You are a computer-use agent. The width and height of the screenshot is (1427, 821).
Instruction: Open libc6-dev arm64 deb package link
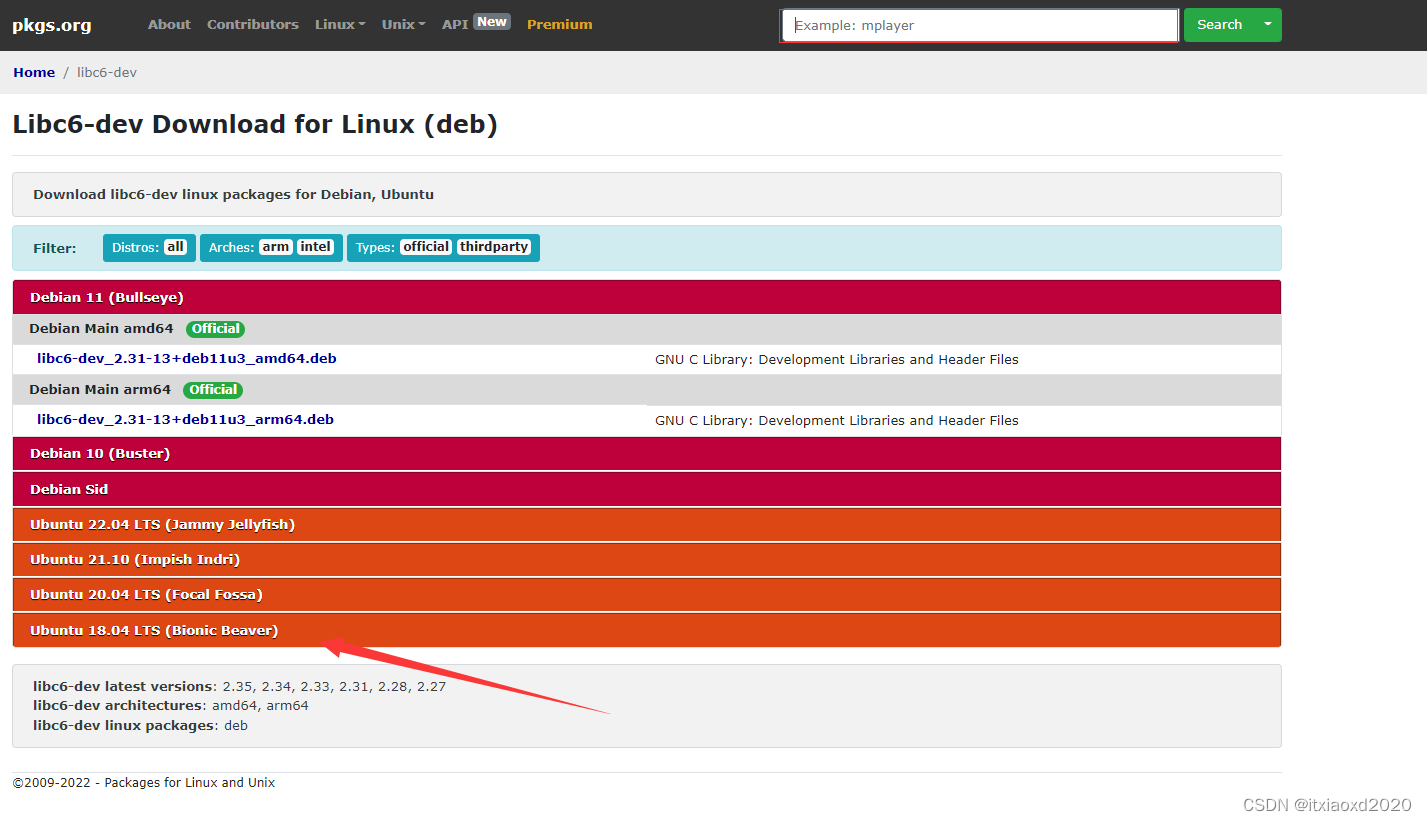click(x=186, y=419)
